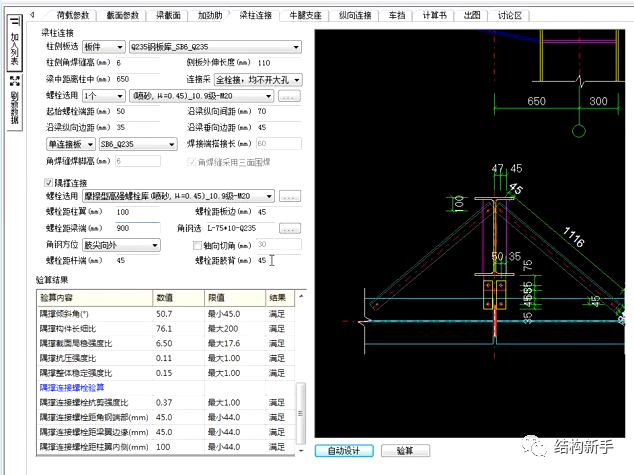The width and height of the screenshot is (634, 475).
Task: Click the 螺栓距梁端 field showing 900
Action: (x=137, y=228)
